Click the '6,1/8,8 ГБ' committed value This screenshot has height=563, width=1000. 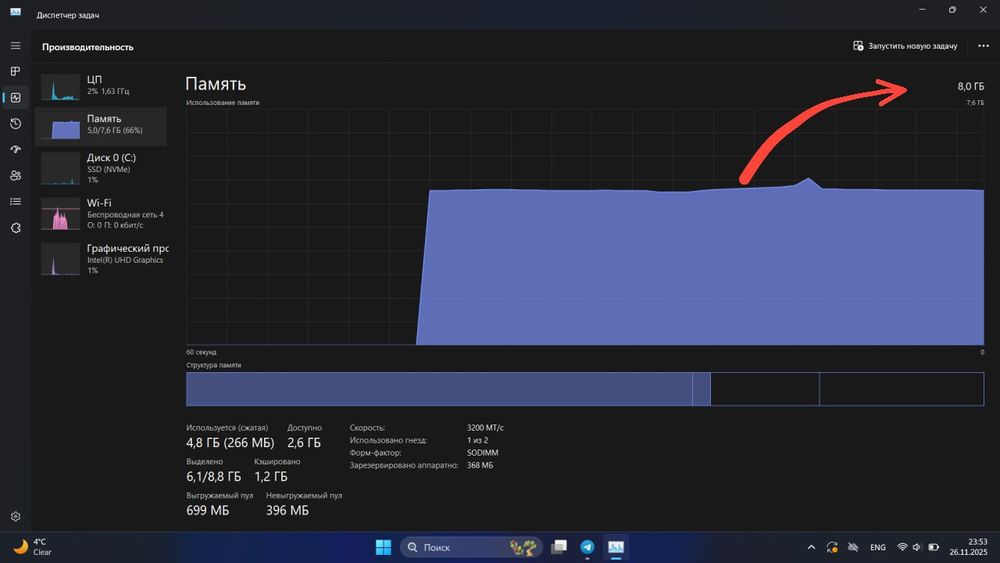[214, 476]
